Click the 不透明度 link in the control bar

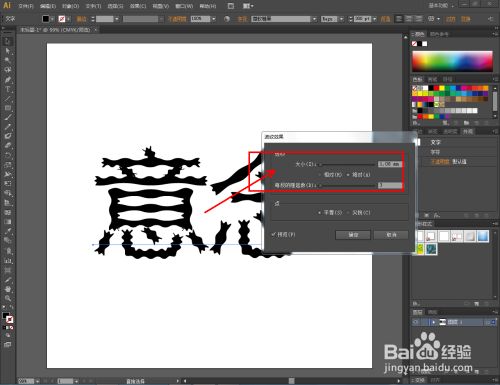(176, 19)
